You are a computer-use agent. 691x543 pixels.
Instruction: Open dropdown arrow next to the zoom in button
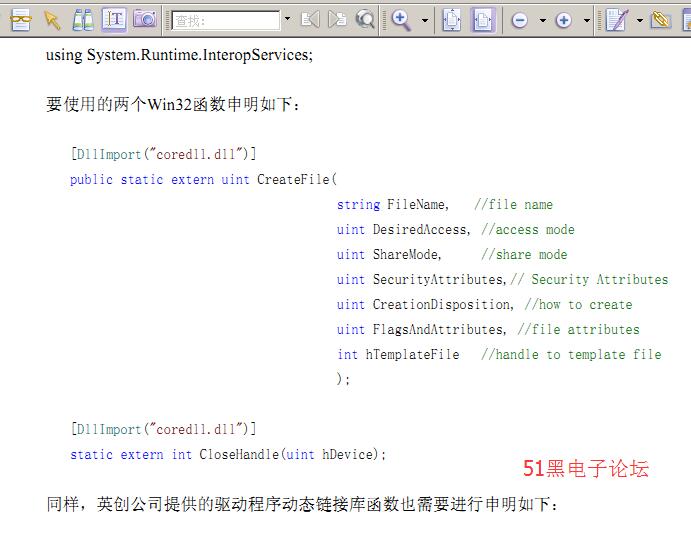[587, 20]
